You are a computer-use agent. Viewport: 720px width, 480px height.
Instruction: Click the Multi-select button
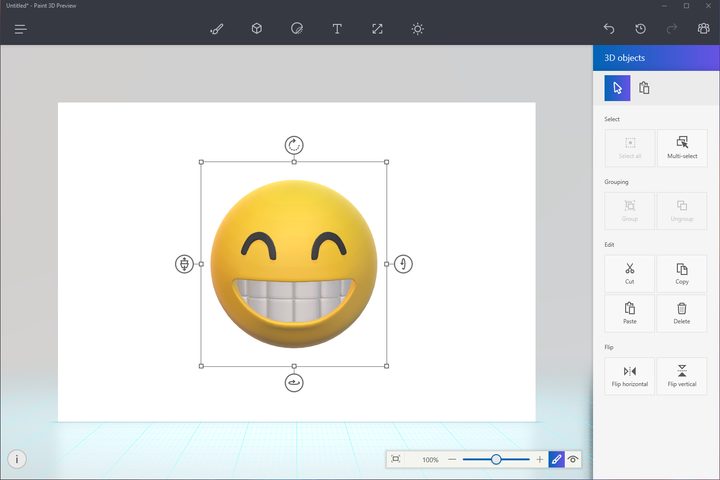tap(682, 148)
